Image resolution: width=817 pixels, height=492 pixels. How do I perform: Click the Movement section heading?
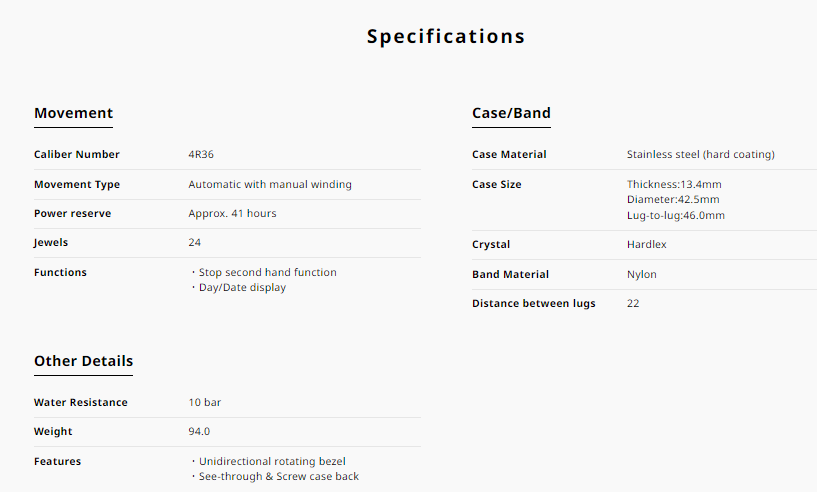(73, 113)
